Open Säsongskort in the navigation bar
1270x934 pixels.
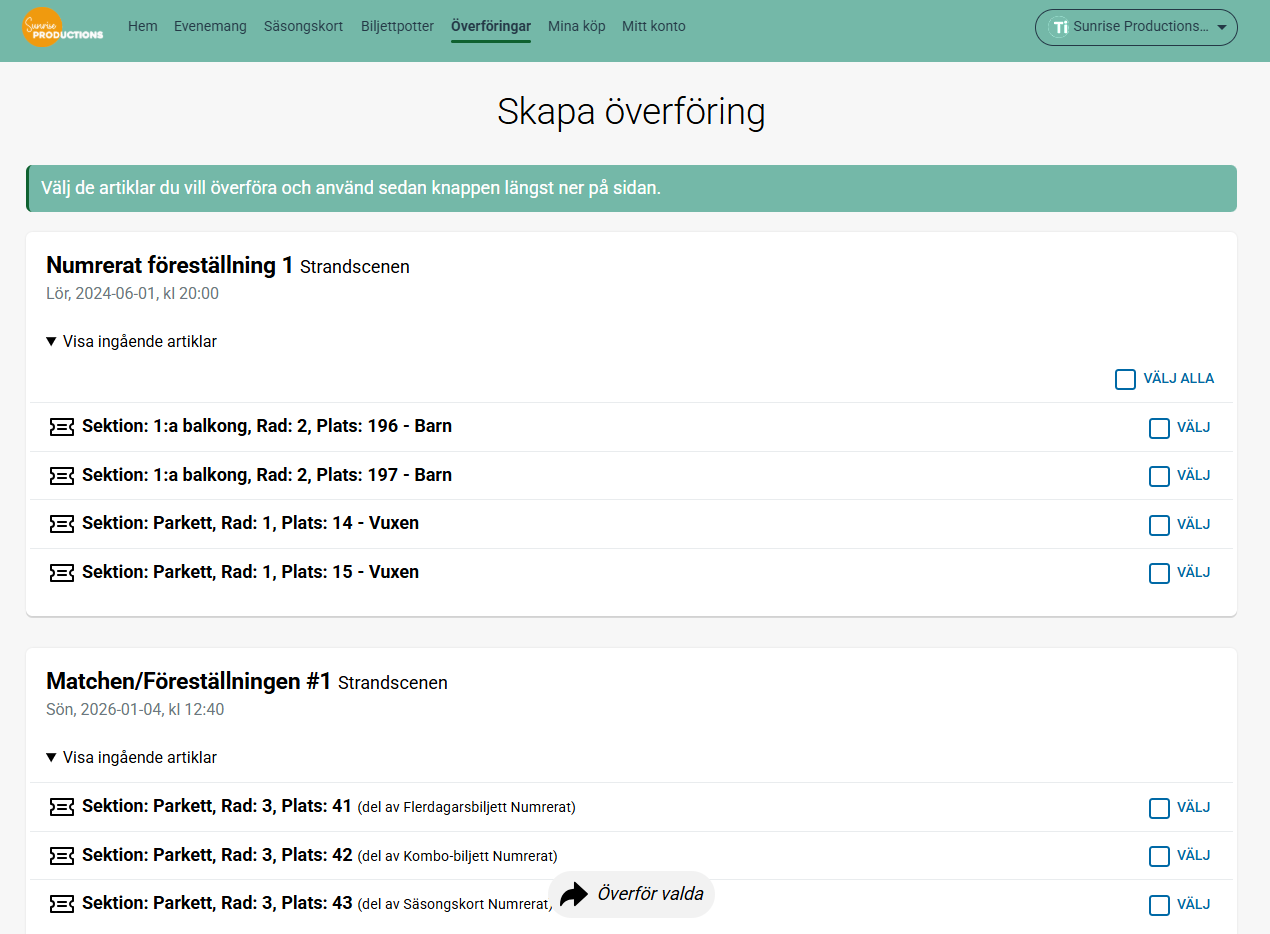tap(304, 27)
